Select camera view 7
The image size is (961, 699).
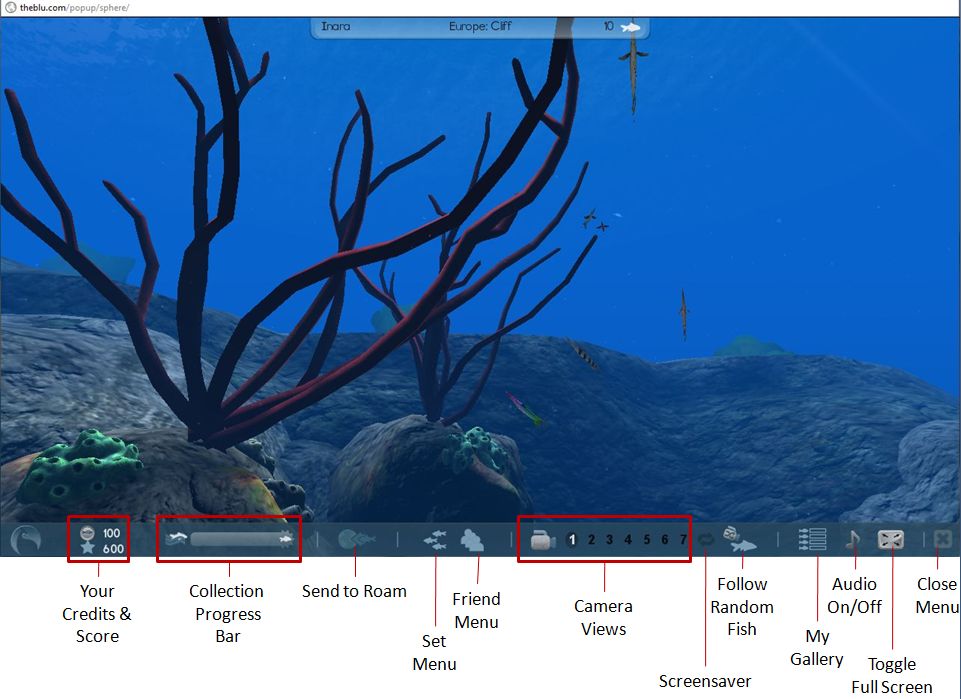pos(683,540)
